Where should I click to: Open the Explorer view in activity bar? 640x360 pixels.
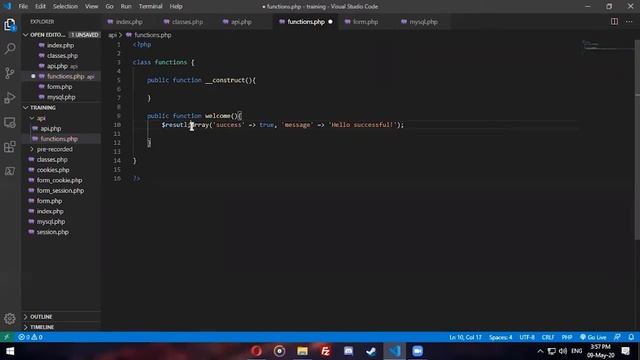(10, 25)
